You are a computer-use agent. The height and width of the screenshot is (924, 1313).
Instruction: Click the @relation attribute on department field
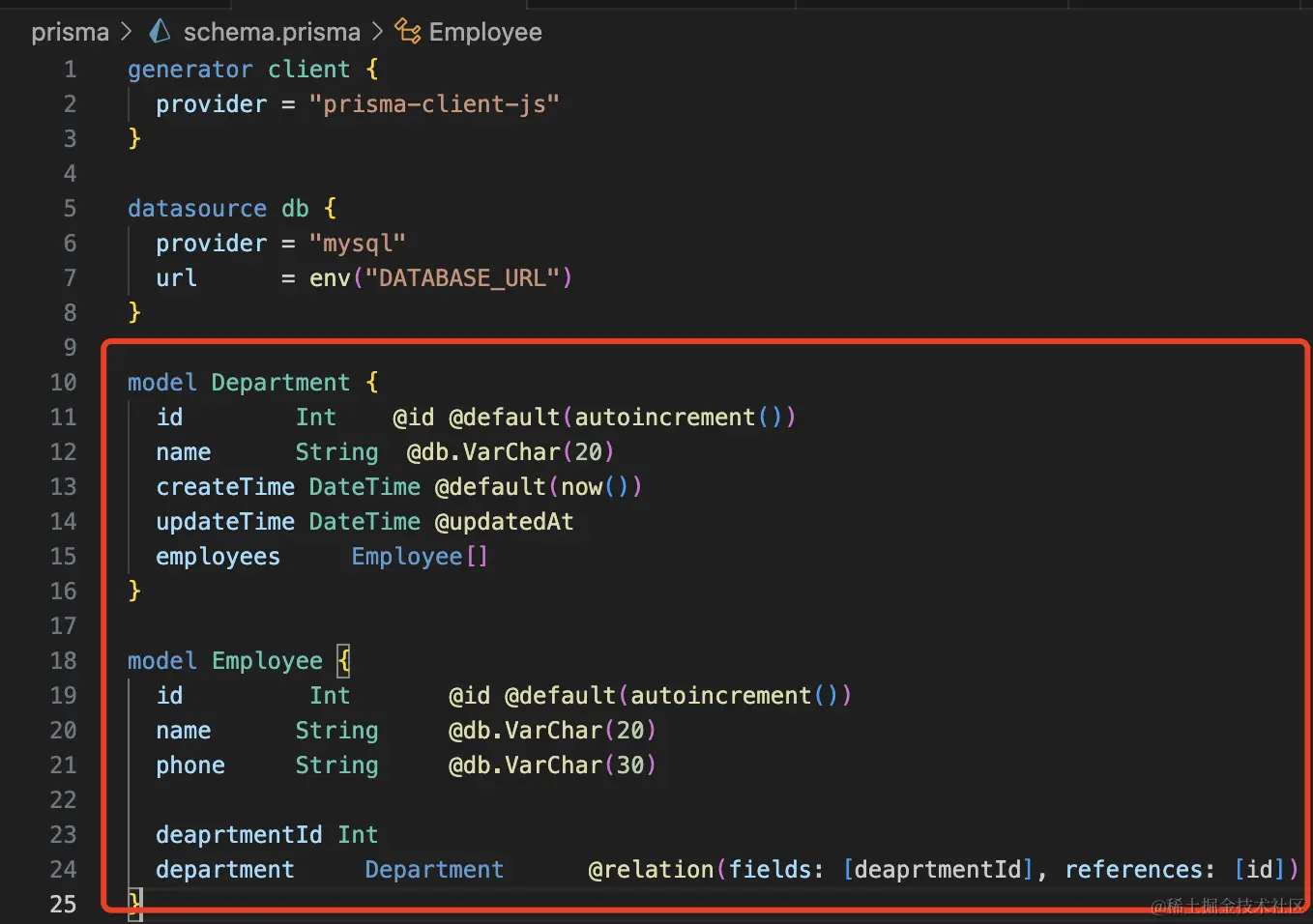coord(651,870)
